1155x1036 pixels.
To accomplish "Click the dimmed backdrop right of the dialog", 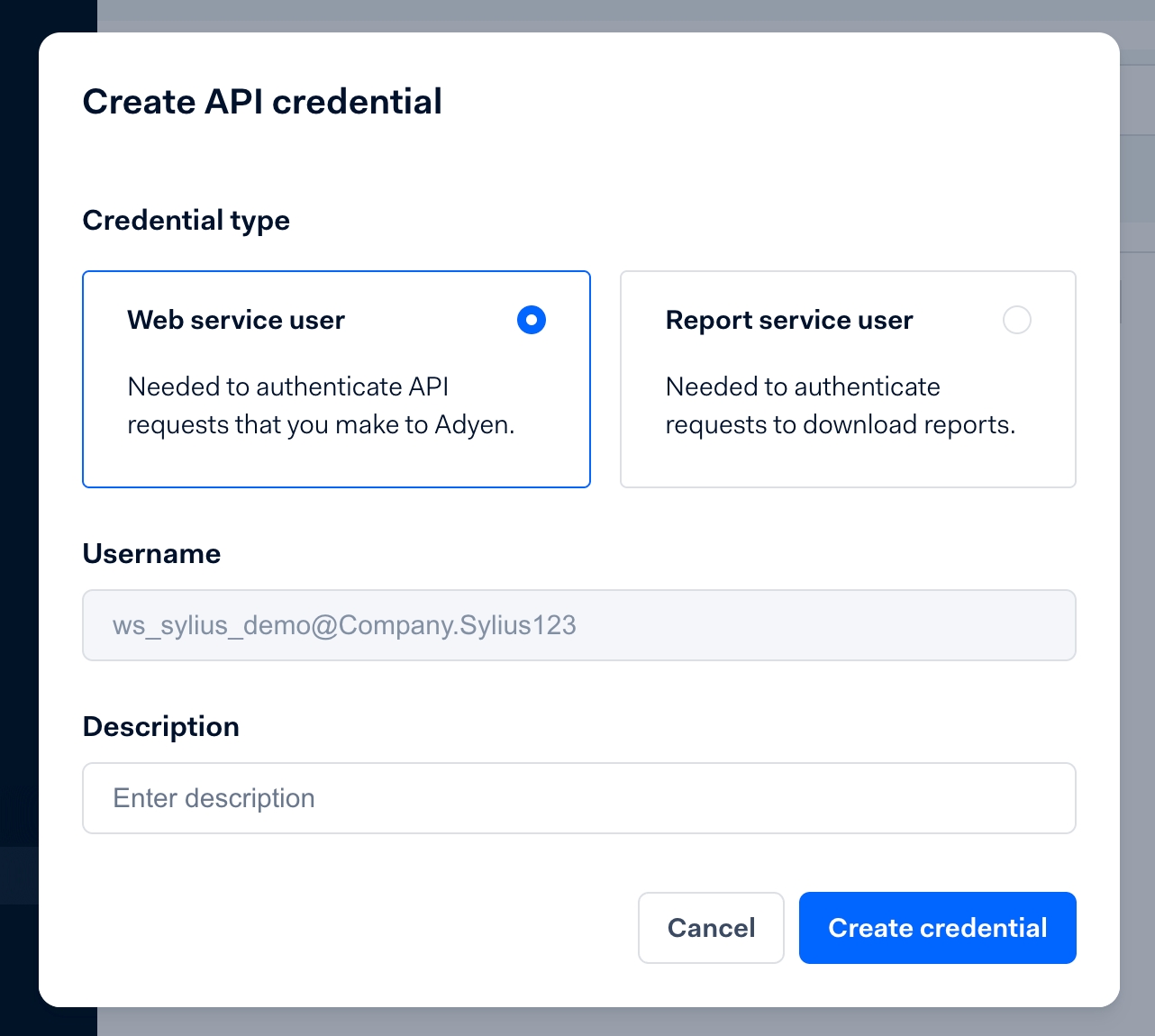I will pyautogui.click(x=1138, y=541).
